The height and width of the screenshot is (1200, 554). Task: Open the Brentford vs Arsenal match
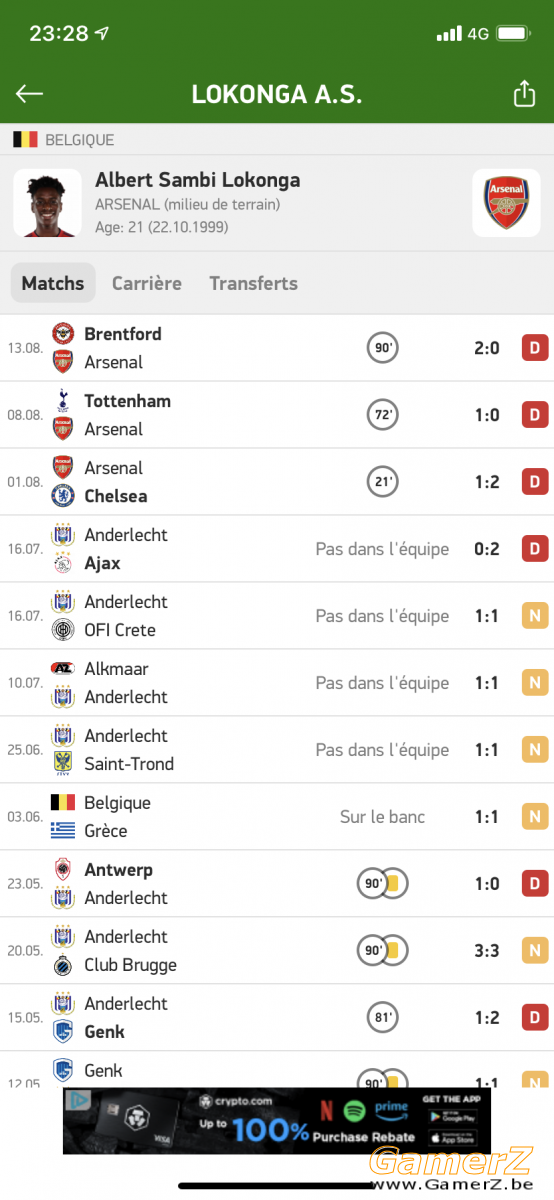pyautogui.click(x=277, y=348)
